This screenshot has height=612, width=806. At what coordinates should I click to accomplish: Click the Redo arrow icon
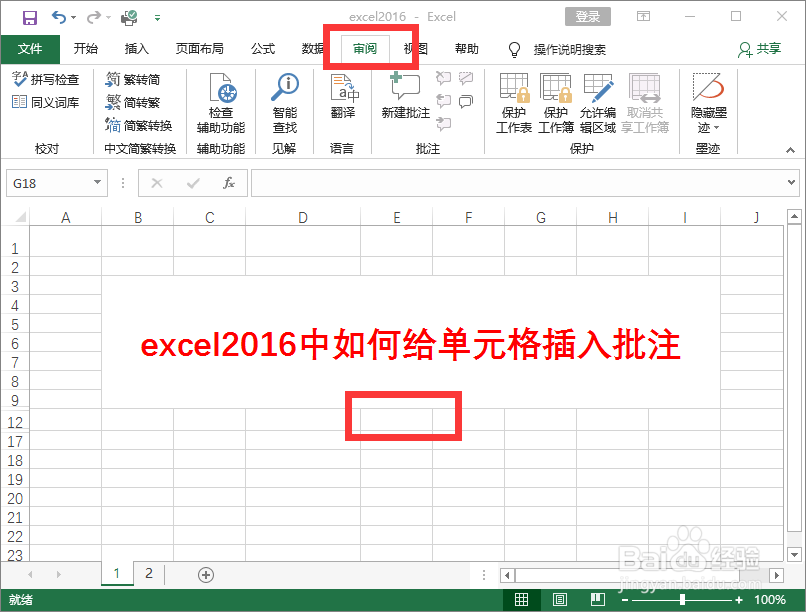94,17
